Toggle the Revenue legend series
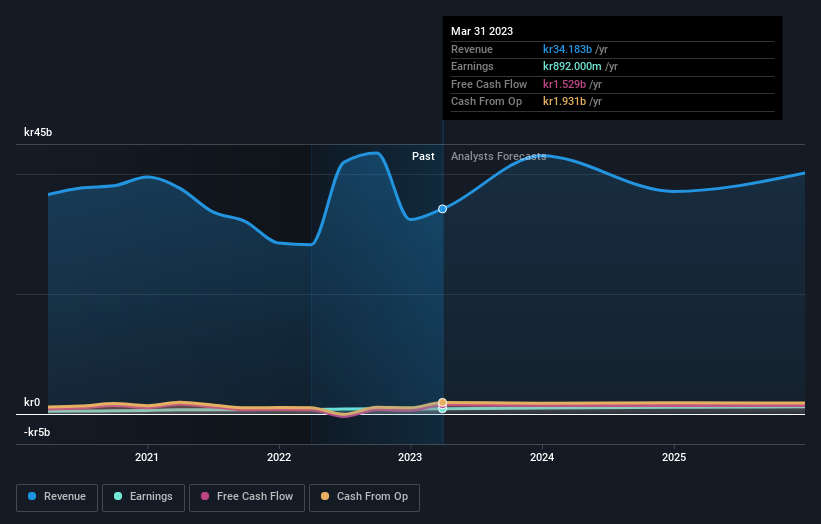Viewport: 821px width, 524px height. (x=57, y=497)
